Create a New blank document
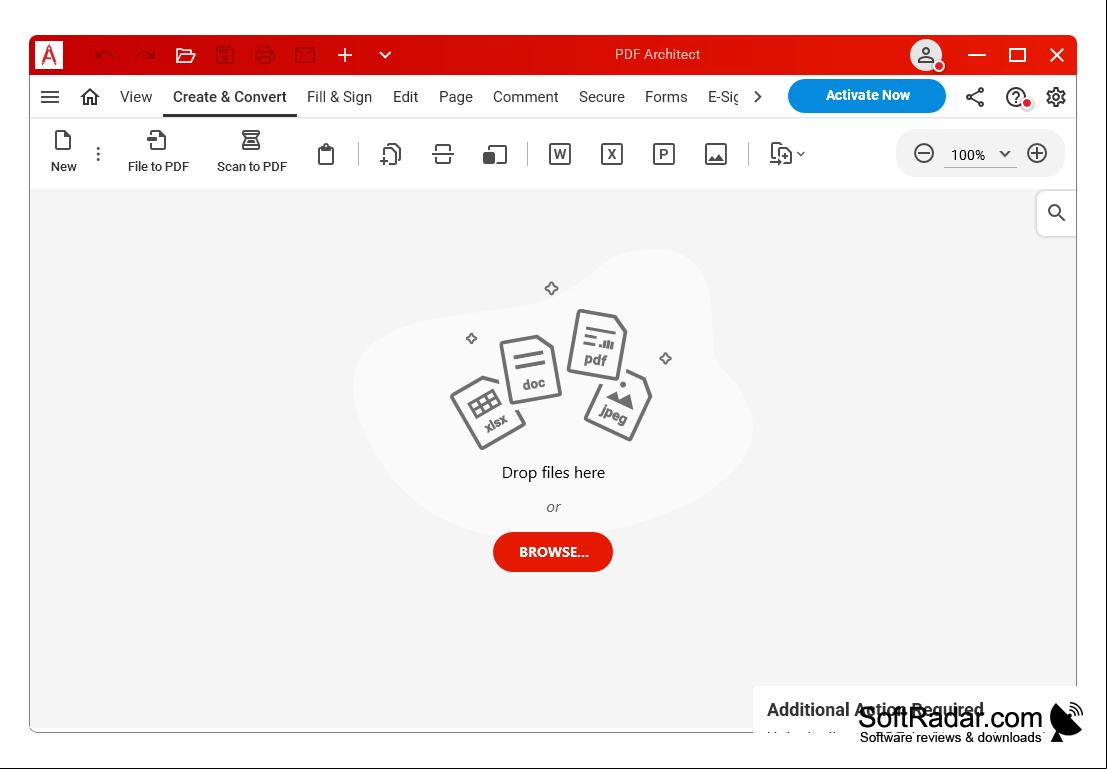This screenshot has height=769, width=1107. 64,151
